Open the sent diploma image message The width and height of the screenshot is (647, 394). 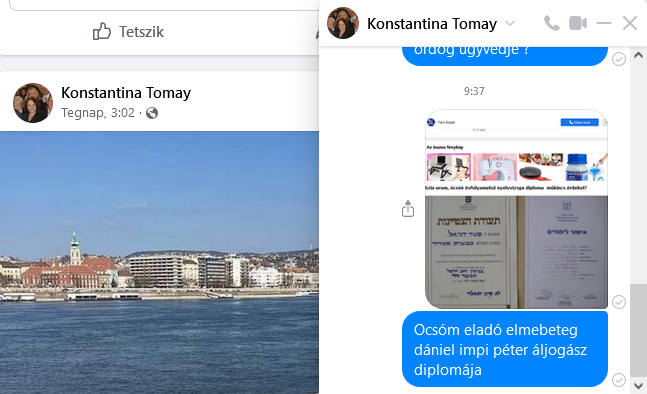point(516,209)
